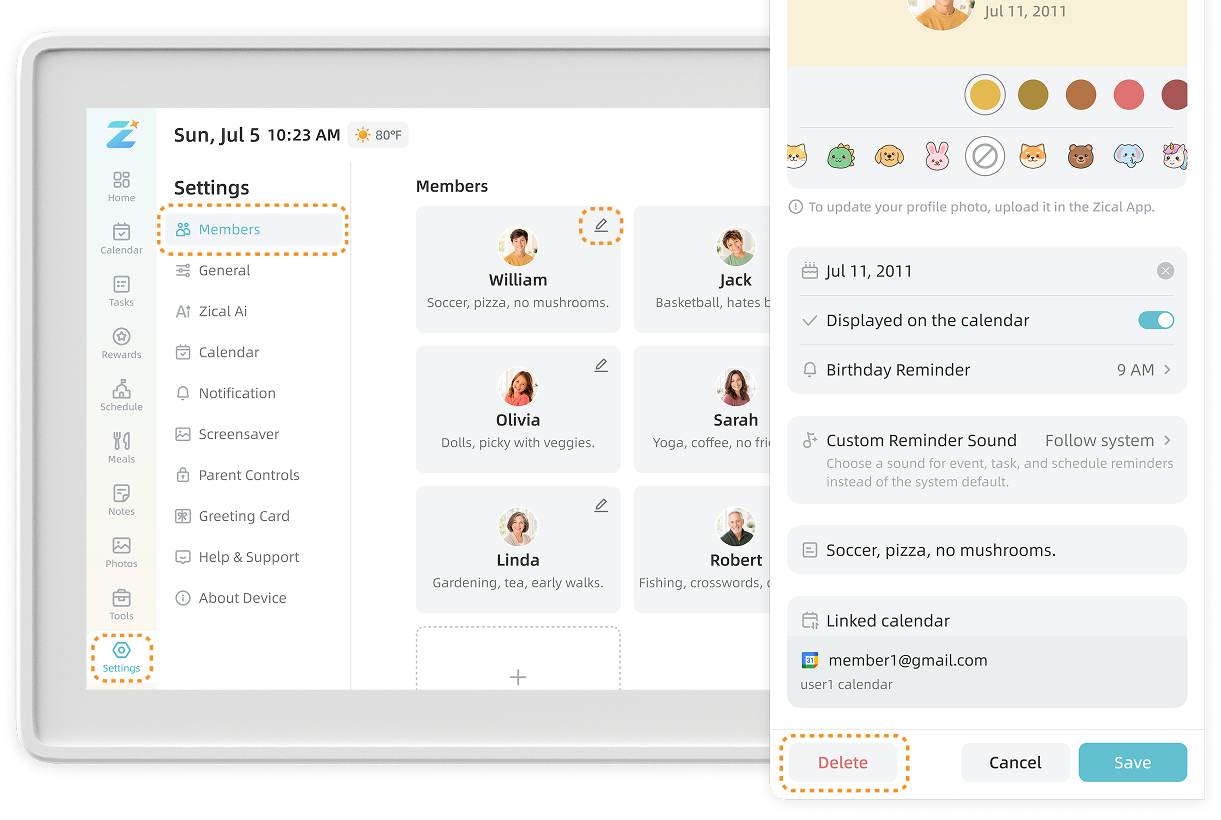
Task: Toggle Displayed on the calendar switch
Action: click(x=1156, y=320)
